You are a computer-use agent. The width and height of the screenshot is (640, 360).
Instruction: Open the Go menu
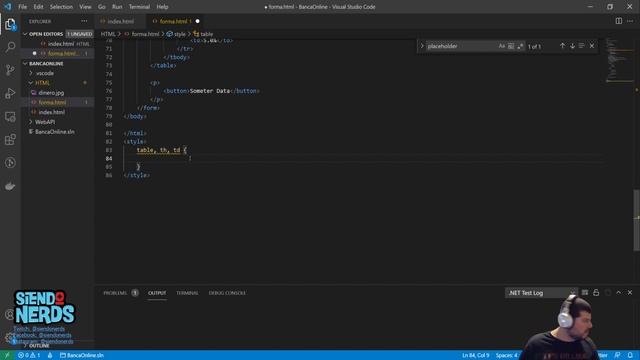point(102,7)
